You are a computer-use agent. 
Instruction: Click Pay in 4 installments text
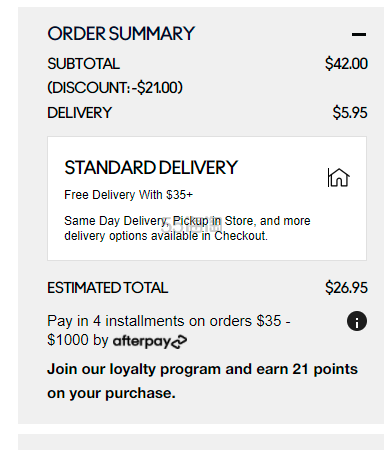click(x=169, y=331)
